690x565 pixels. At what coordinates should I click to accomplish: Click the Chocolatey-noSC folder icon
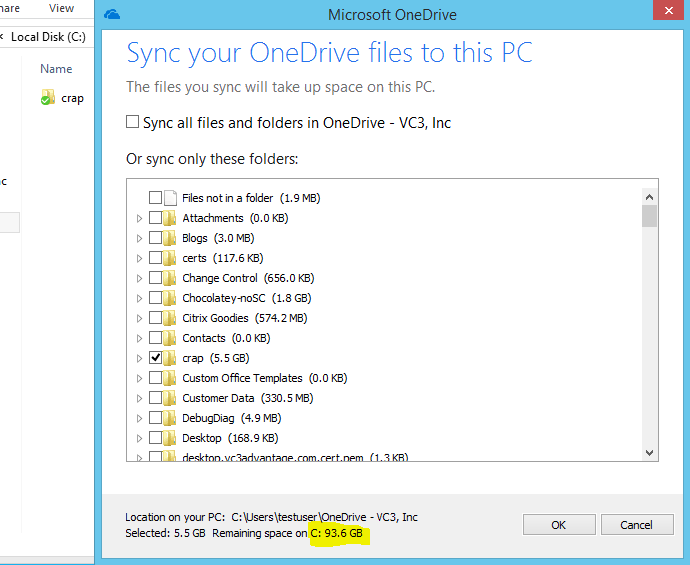coord(169,298)
